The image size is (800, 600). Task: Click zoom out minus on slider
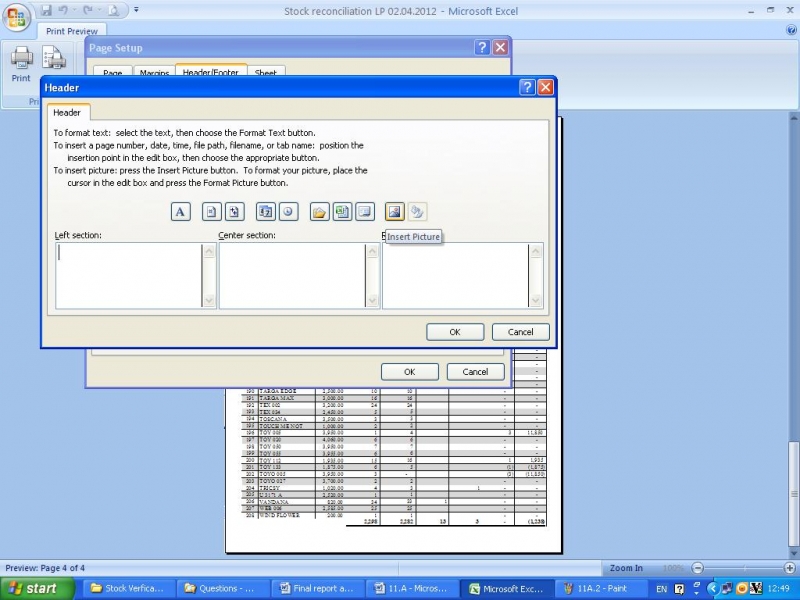pyautogui.click(x=700, y=568)
